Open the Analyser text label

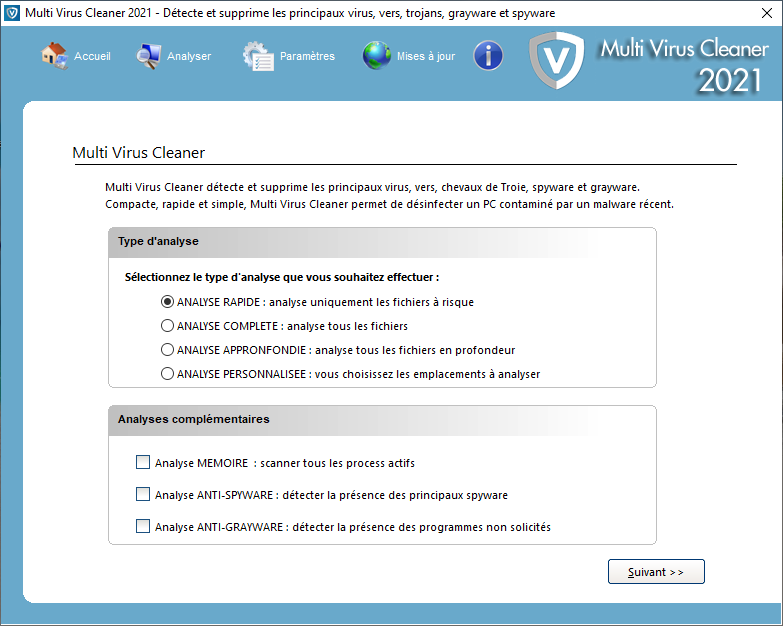[189, 56]
